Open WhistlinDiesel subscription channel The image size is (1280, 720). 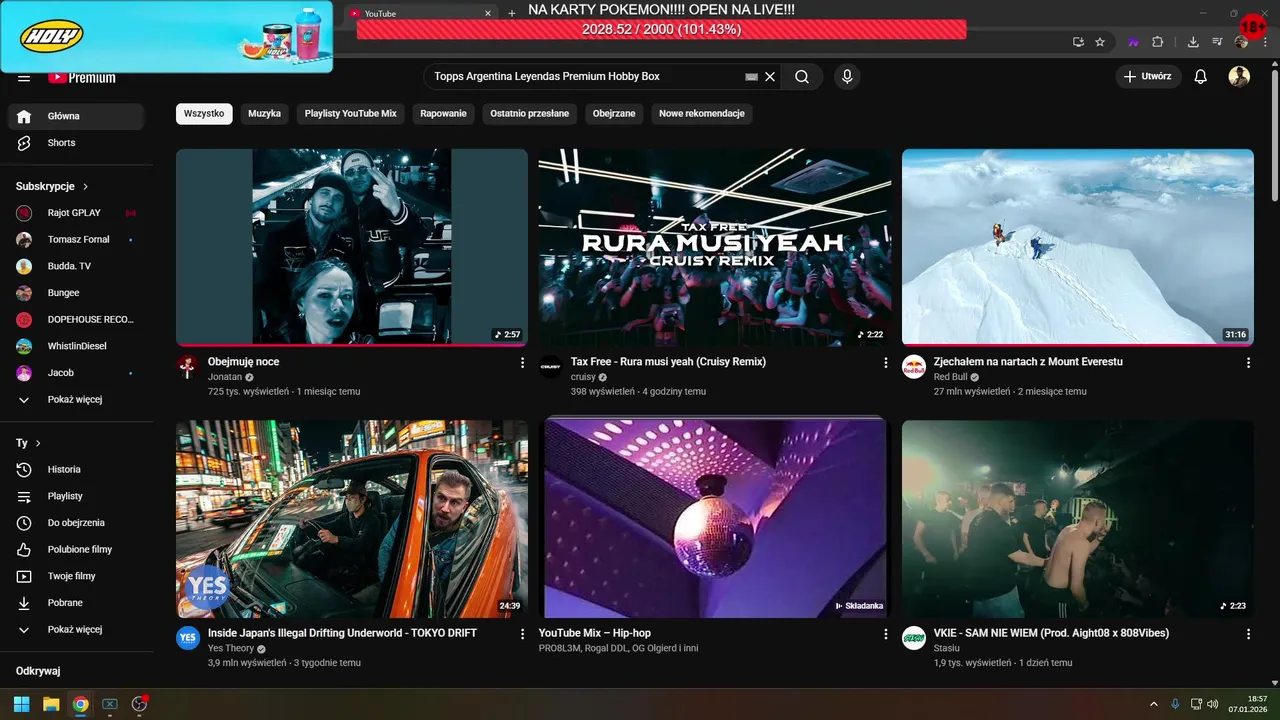[77, 346]
